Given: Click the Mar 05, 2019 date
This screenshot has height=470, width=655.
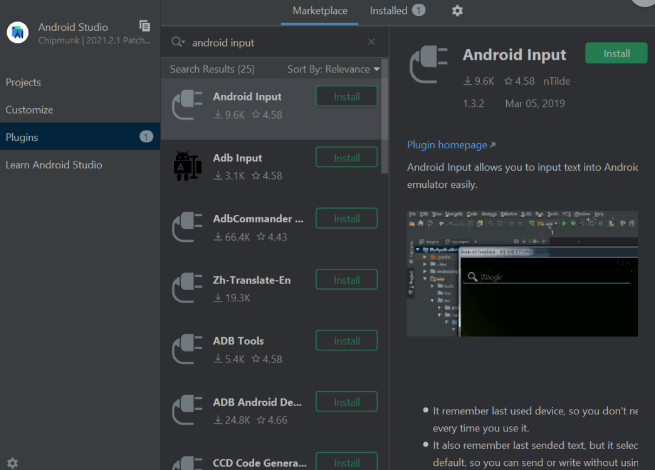Looking at the screenshot, I should tap(535, 103).
